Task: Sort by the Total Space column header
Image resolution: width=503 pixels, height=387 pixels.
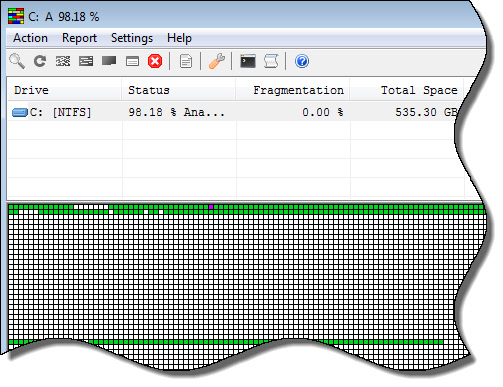Action: [x=407, y=90]
